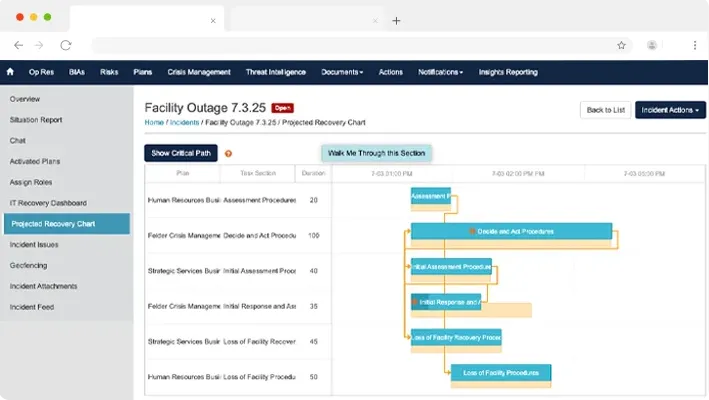Screen dimensions: 709x400
Task: Click the Home icon in navigation bar
Action: point(10,72)
